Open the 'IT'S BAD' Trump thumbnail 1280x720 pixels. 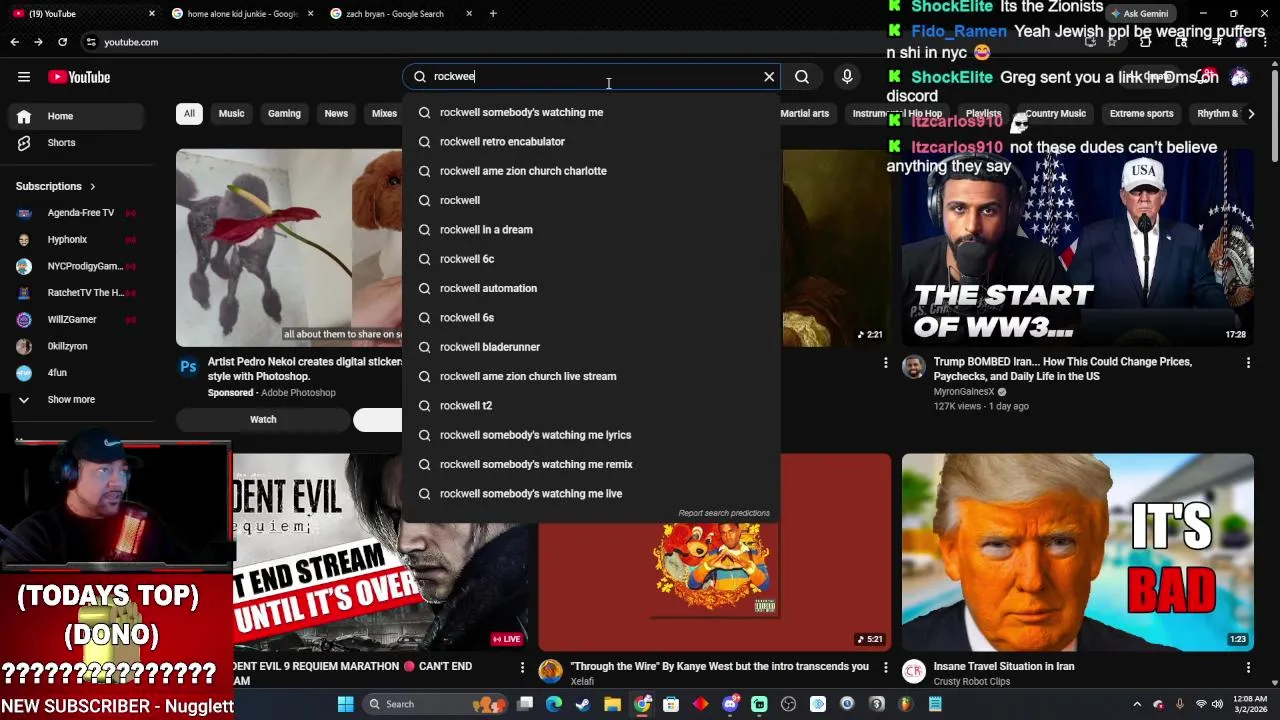point(1077,552)
